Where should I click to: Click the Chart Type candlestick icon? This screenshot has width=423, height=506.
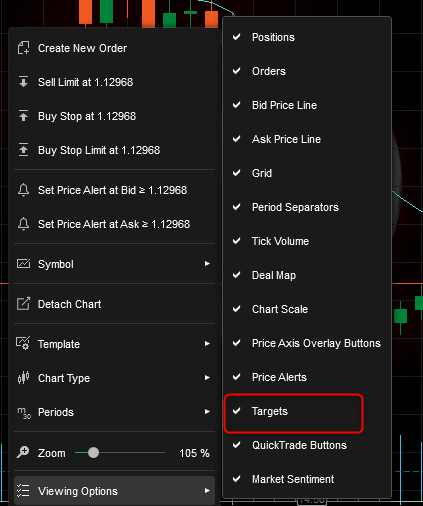(x=23, y=378)
